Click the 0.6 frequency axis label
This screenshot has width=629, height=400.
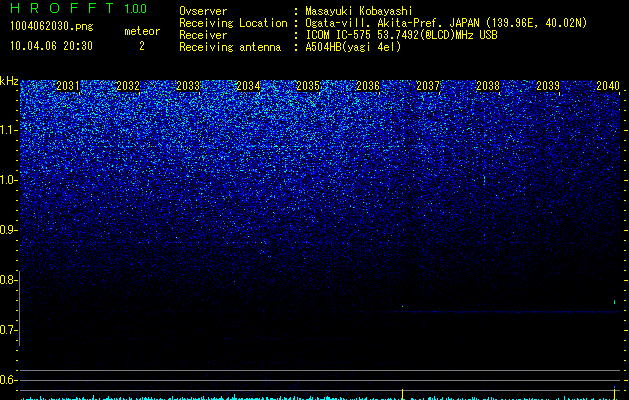[x=7, y=380]
